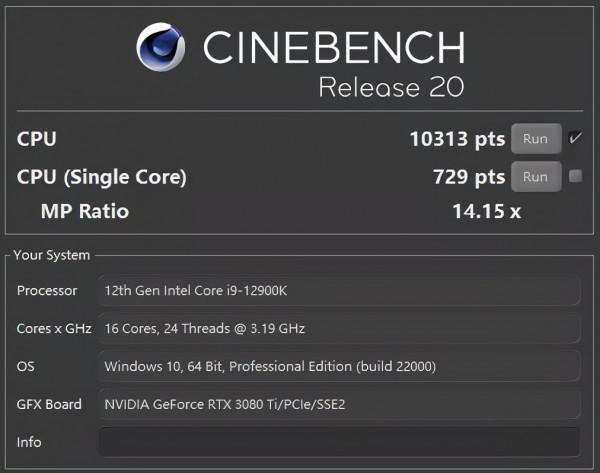The height and width of the screenshot is (473, 600).
Task: Click the 729 pts single core score
Action: click(x=468, y=177)
